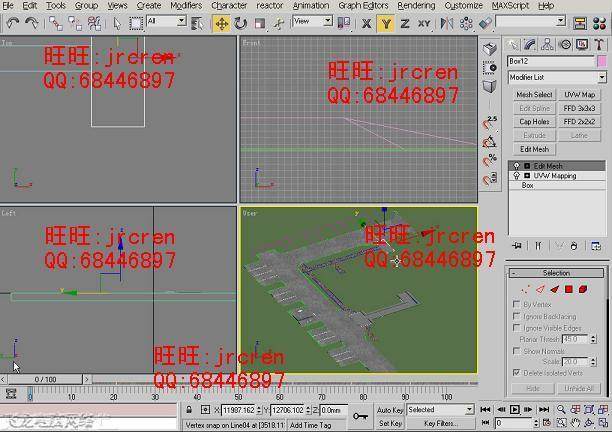Toggle the Edit Mesh modifier lightbulb

click(x=516, y=166)
